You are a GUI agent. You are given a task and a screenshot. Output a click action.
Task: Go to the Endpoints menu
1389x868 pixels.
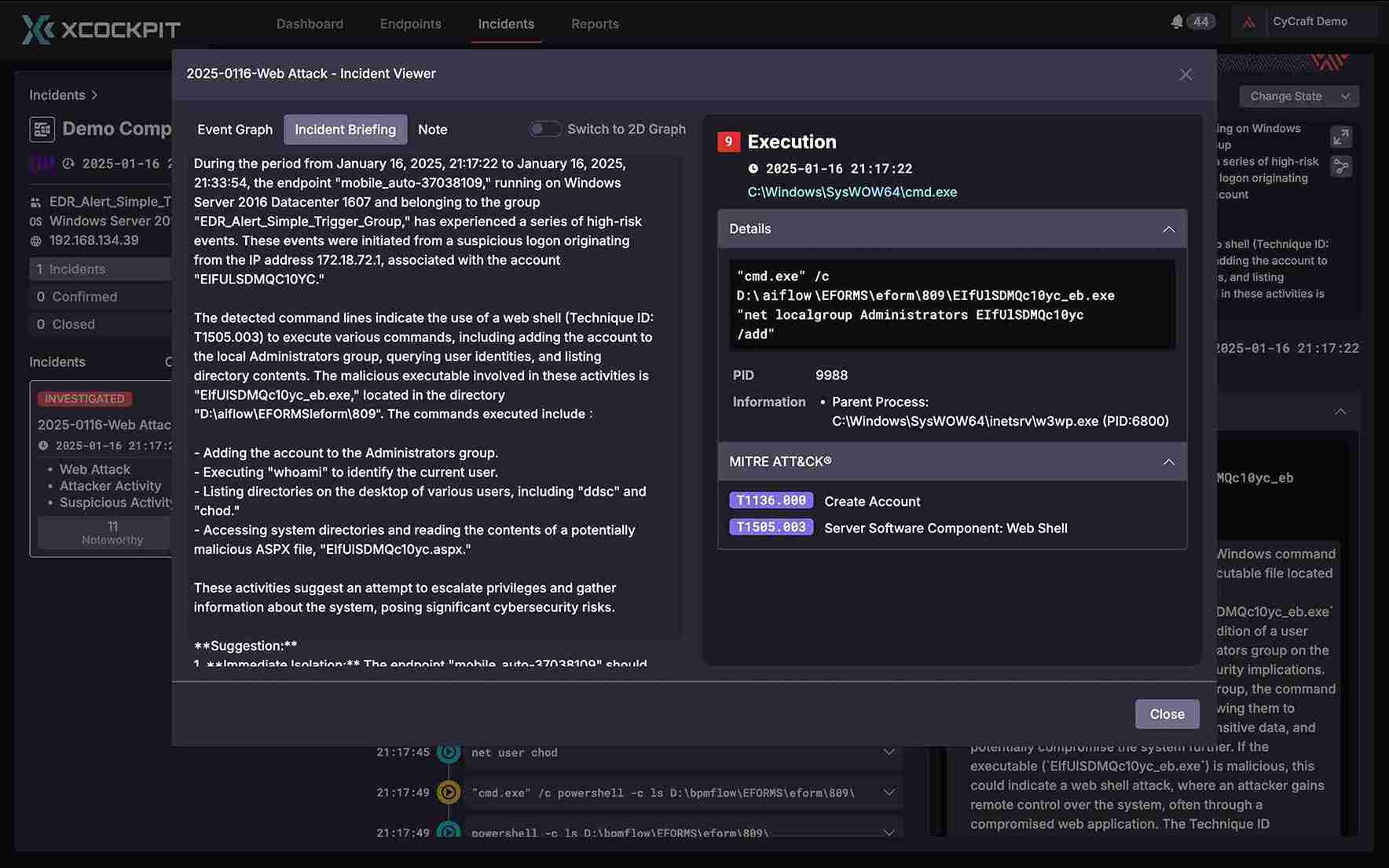pos(410,24)
